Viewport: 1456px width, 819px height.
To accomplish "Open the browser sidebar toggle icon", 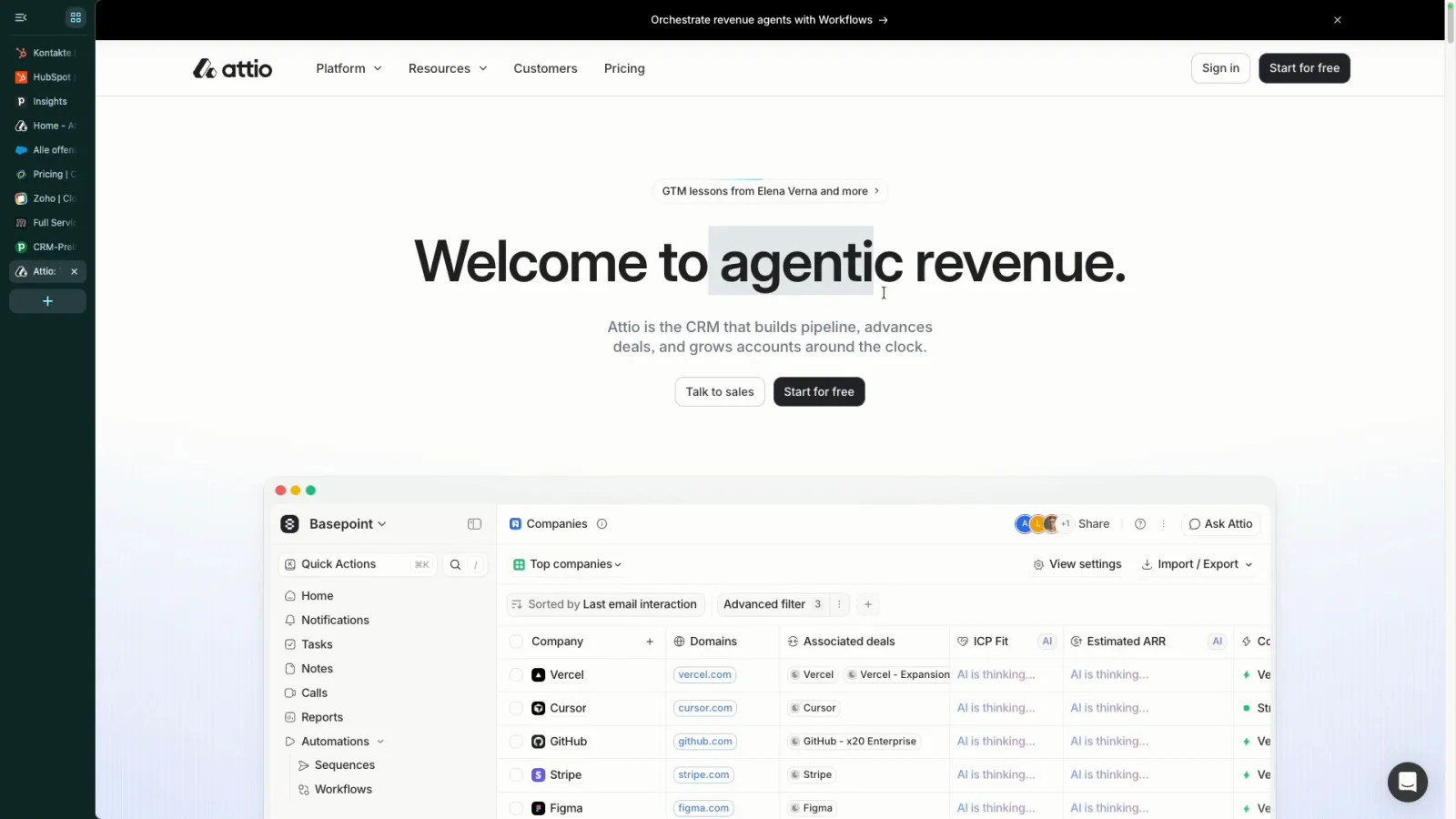I will (x=21, y=17).
